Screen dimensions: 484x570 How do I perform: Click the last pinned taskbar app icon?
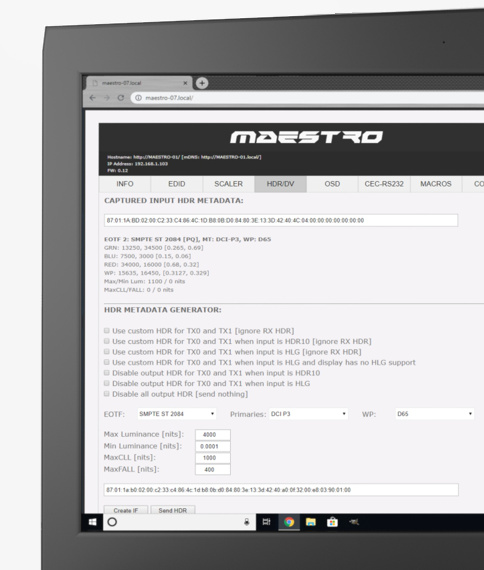[x=354, y=522]
